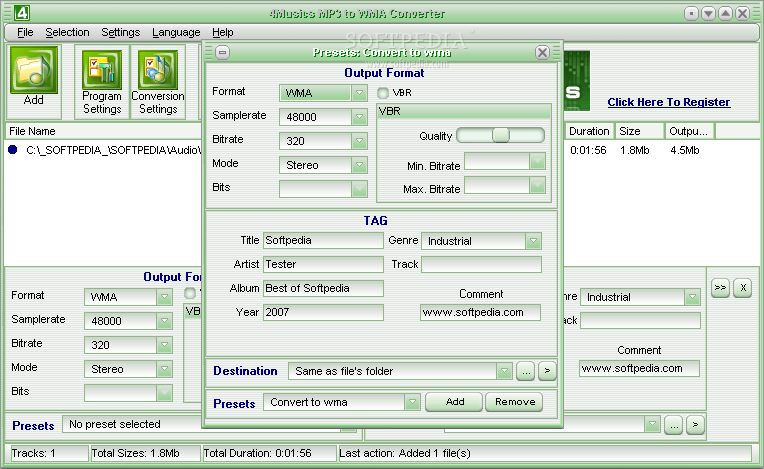The image size is (764, 469).
Task: Click the File Name column header
Action: point(103,131)
